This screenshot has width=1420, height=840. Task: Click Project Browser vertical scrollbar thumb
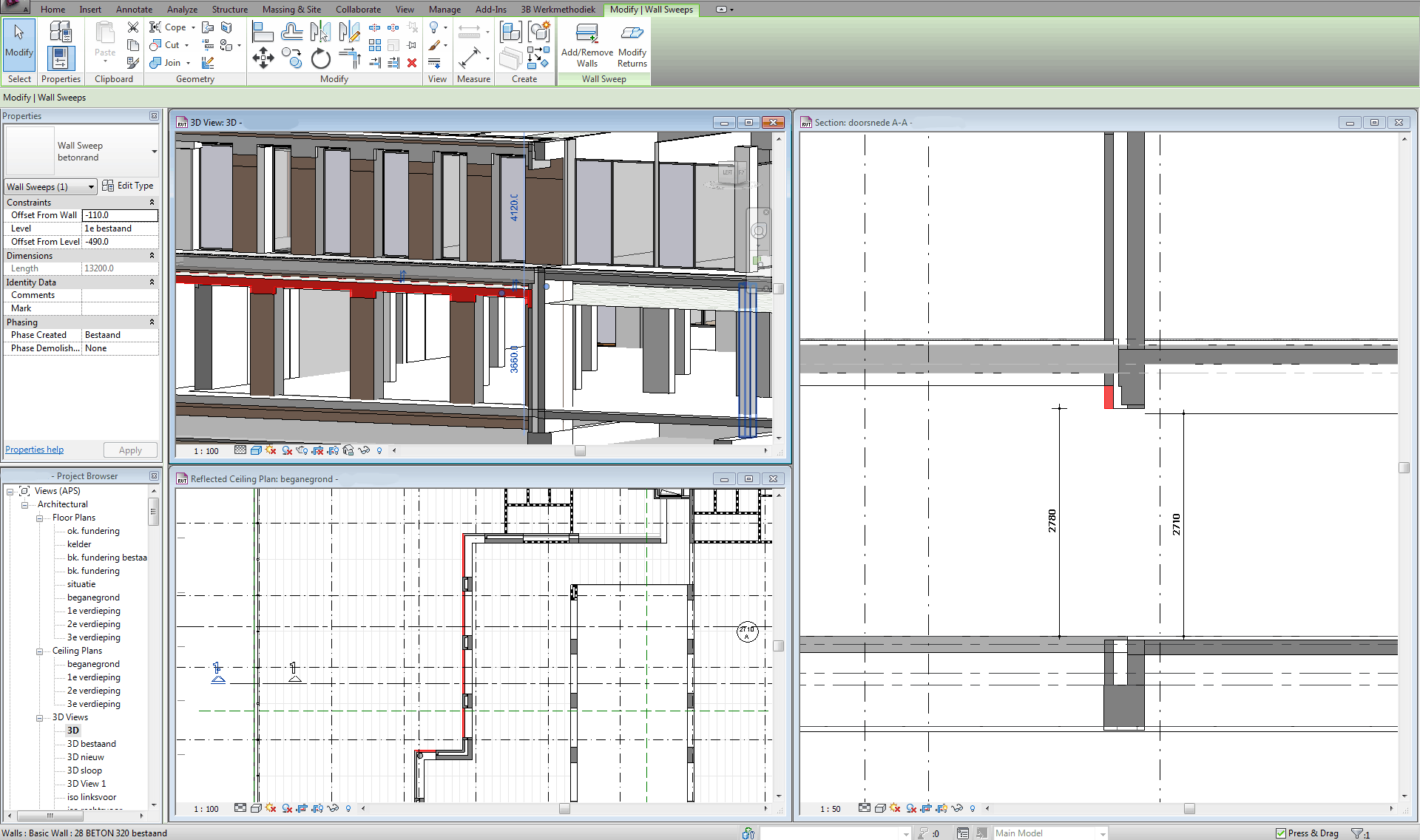(x=154, y=511)
